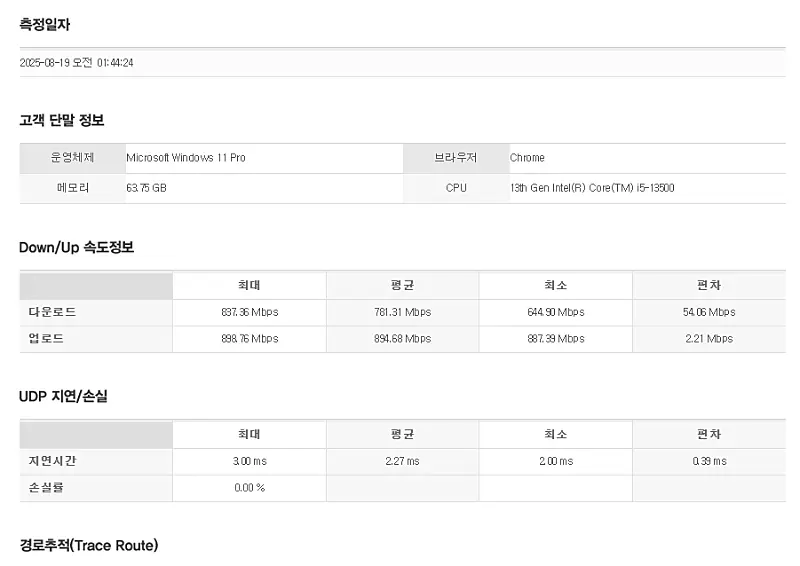
Task: Click the 63.75 GB memory value
Action: coord(146,188)
